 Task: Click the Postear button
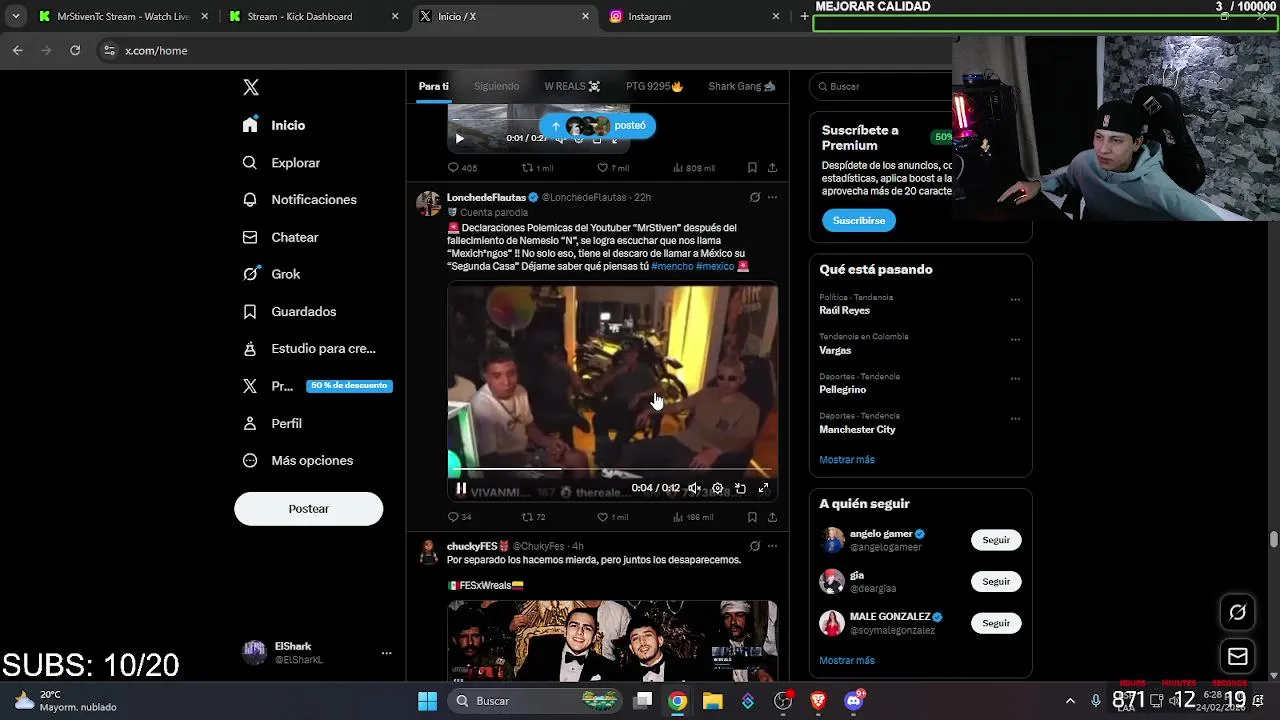[308, 509]
